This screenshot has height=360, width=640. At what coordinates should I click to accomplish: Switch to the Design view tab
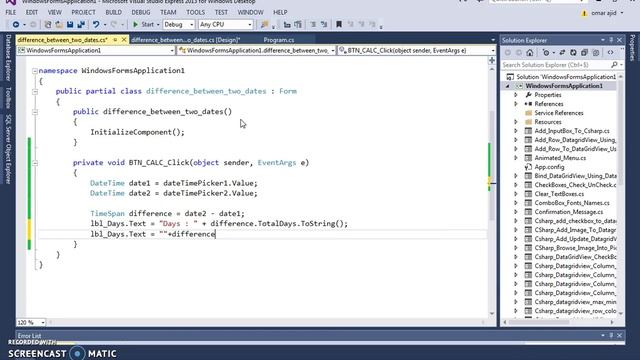pyautogui.click(x=186, y=40)
